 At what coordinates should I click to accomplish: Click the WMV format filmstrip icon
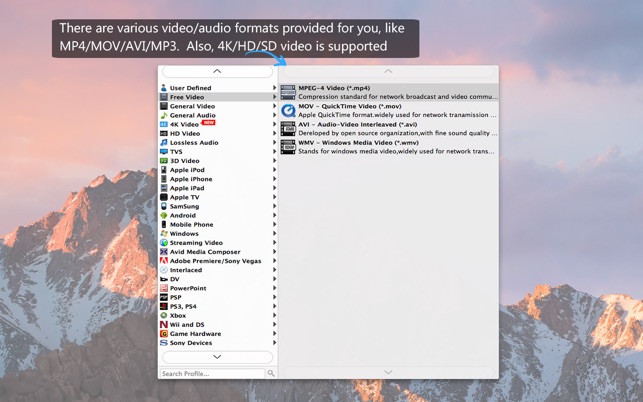click(x=288, y=147)
